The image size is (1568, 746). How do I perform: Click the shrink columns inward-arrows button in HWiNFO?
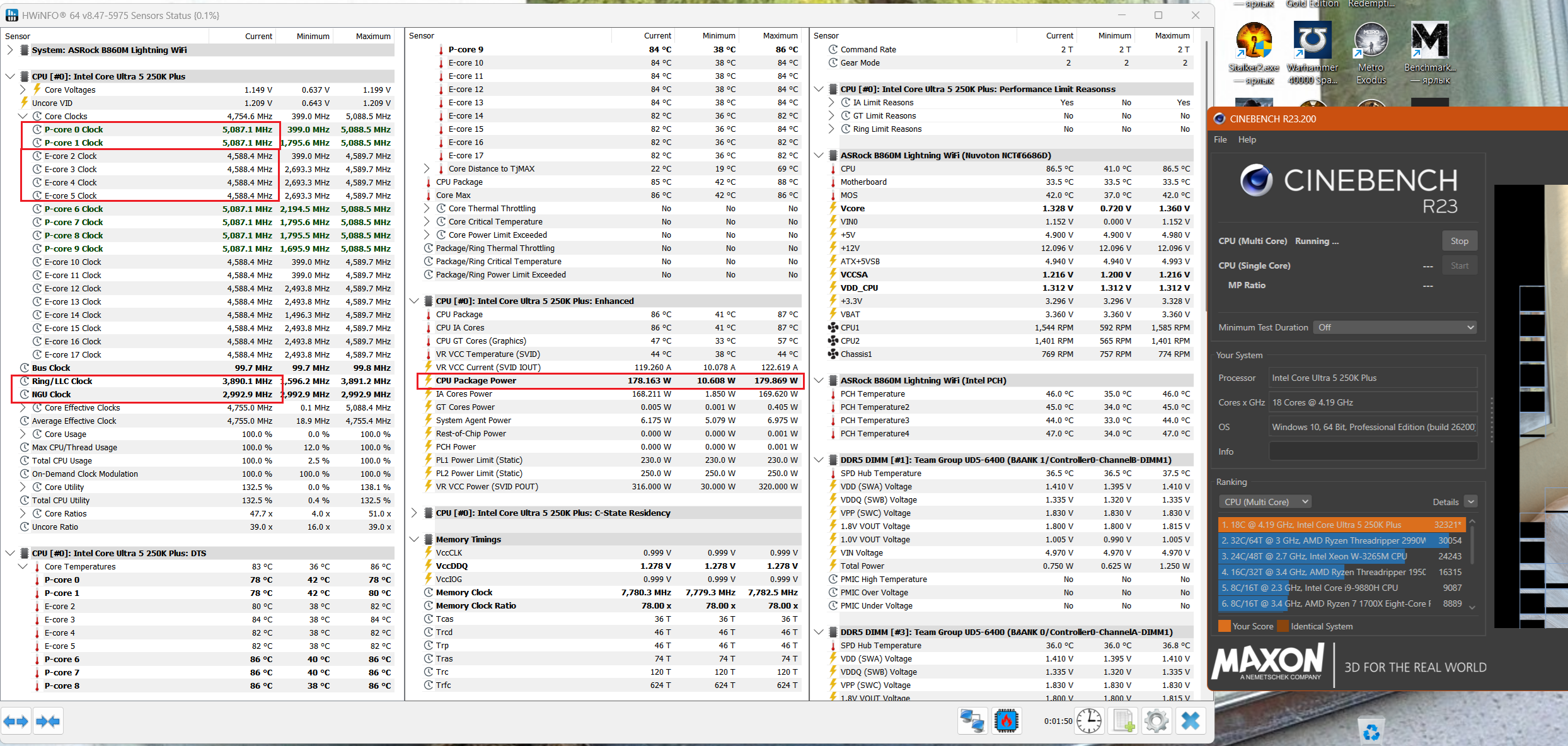pyautogui.click(x=48, y=721)
